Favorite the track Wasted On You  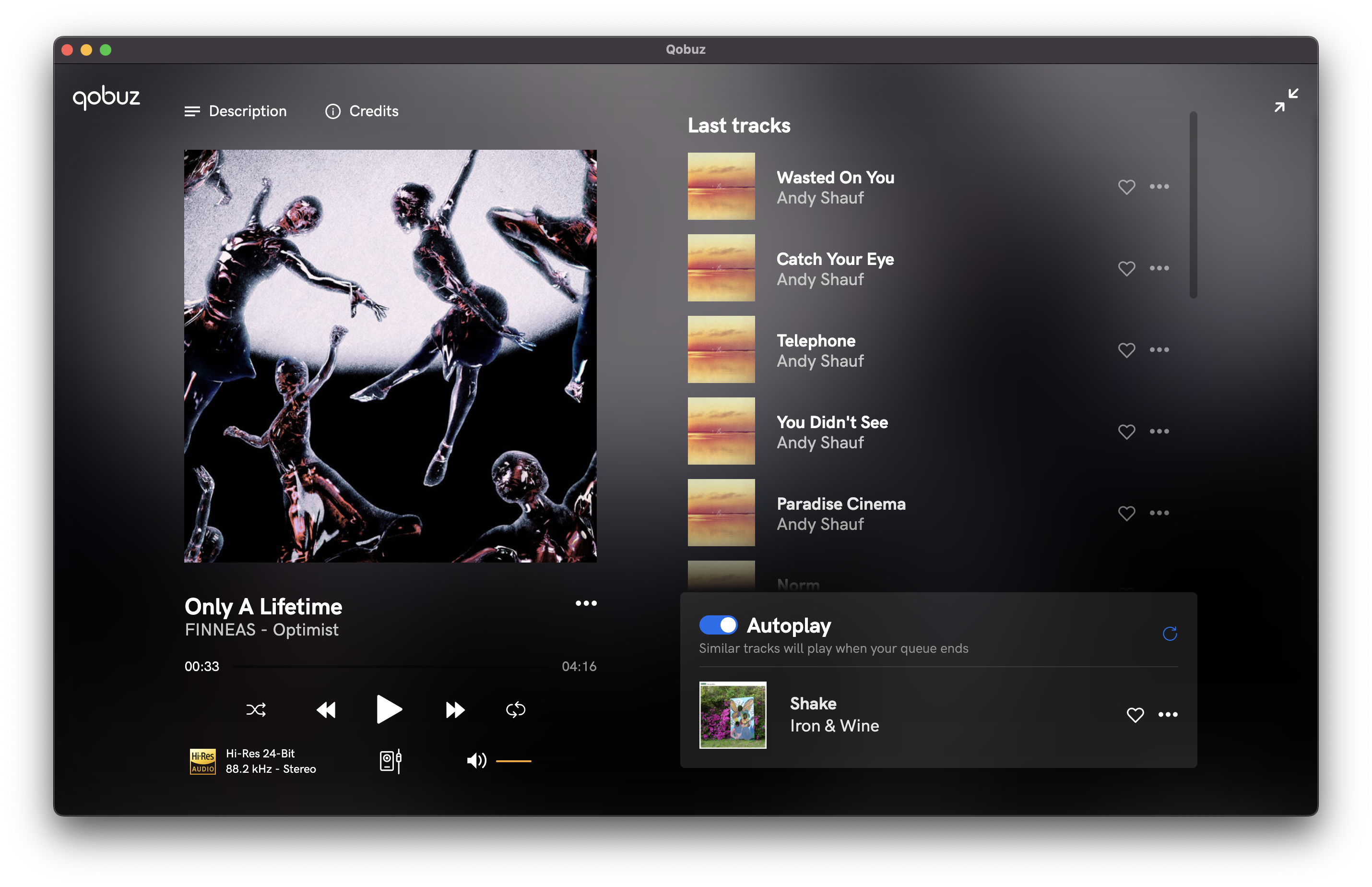click(x=1126, y=187)
